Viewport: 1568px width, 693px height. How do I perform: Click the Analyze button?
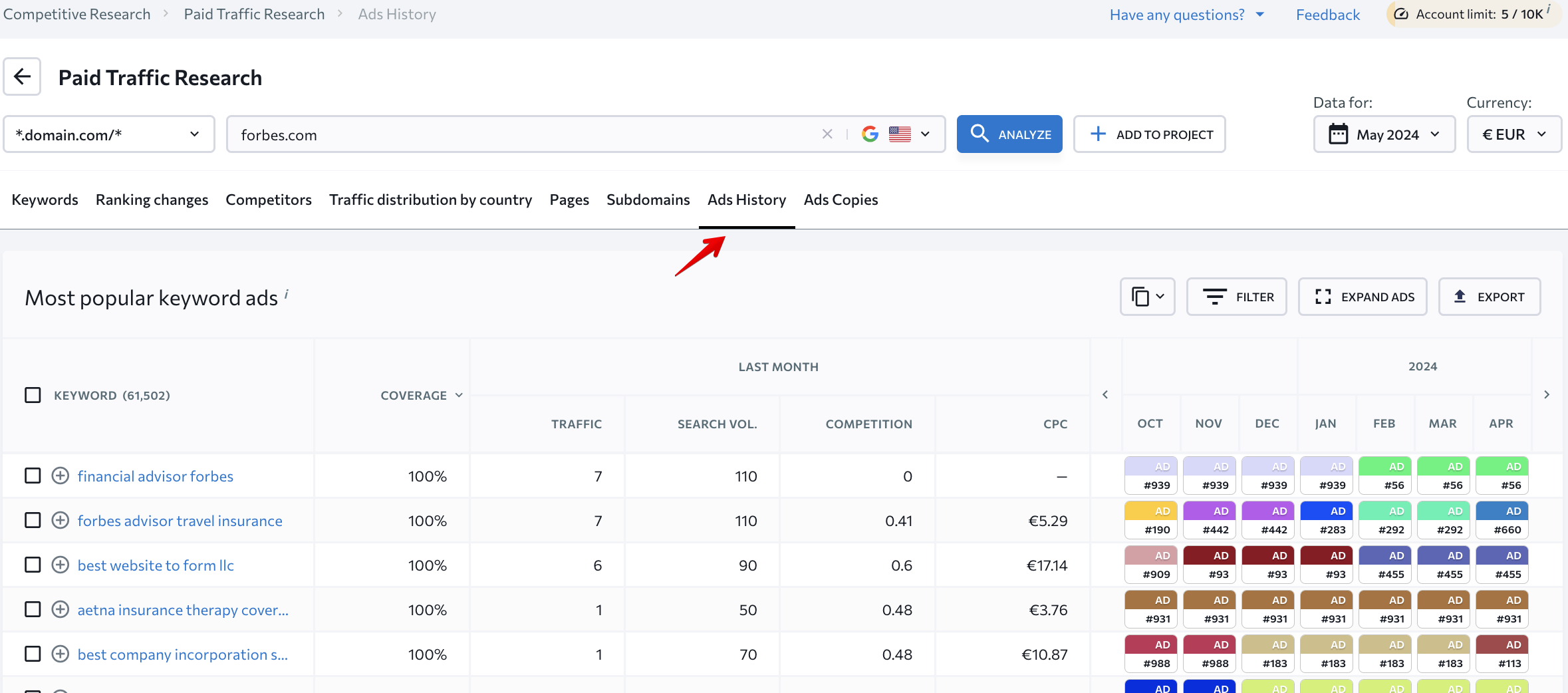(x=1009, y=134)
